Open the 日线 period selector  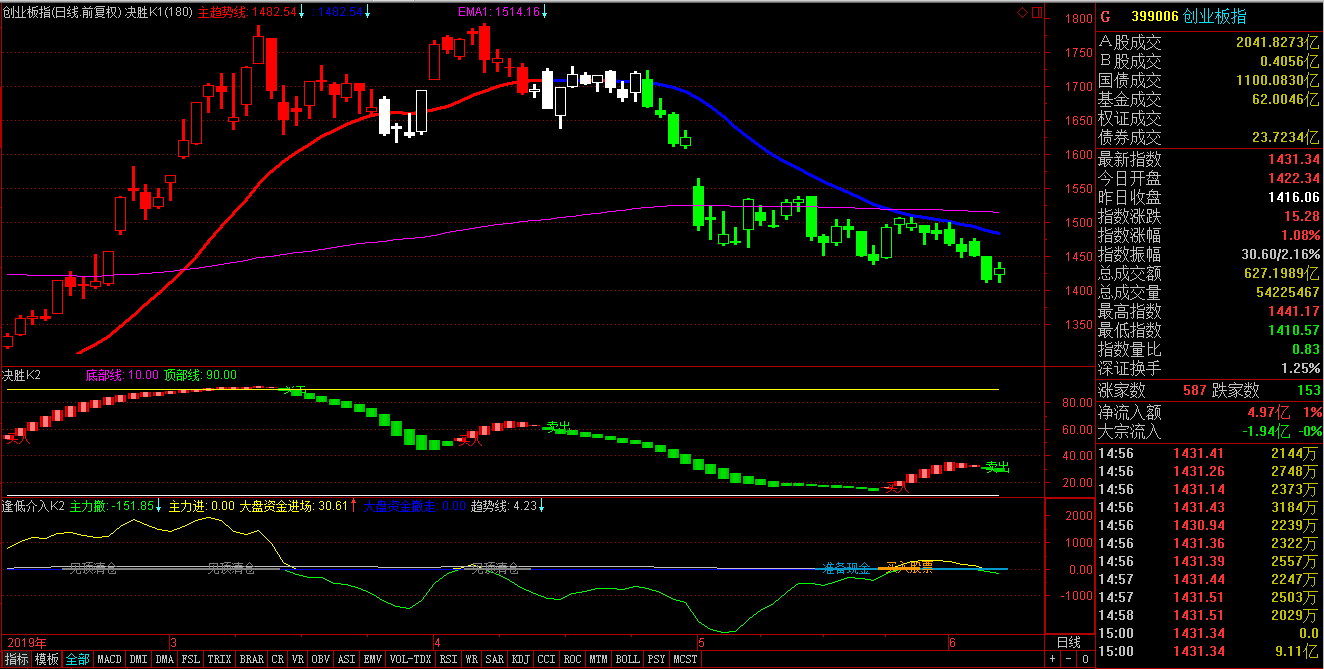(x=1069, y=641)
